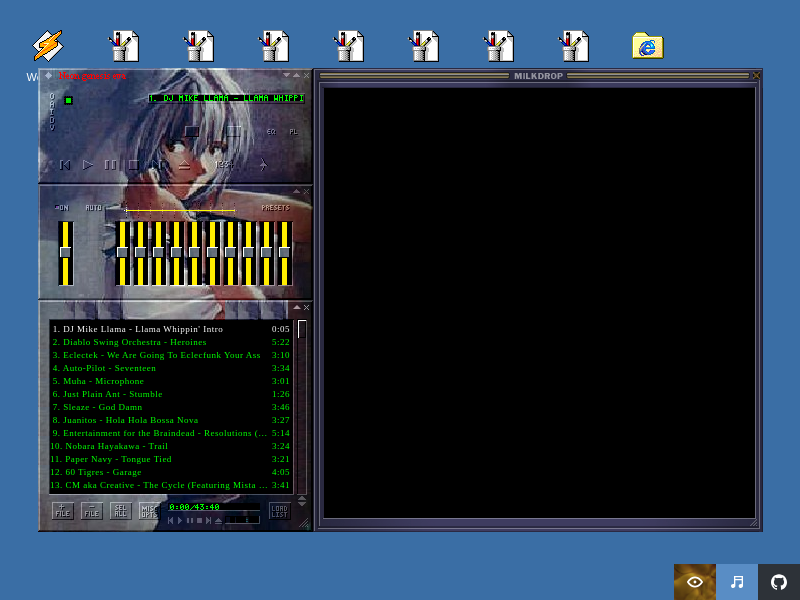Open the Winamp desktop shortcut icon
The image size is (800, 600).
(x=47, y=46)
